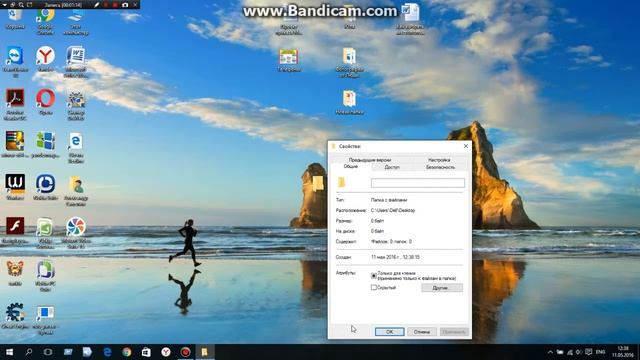
Task: Open the Action Center notification icon
Action: point(589,352)
